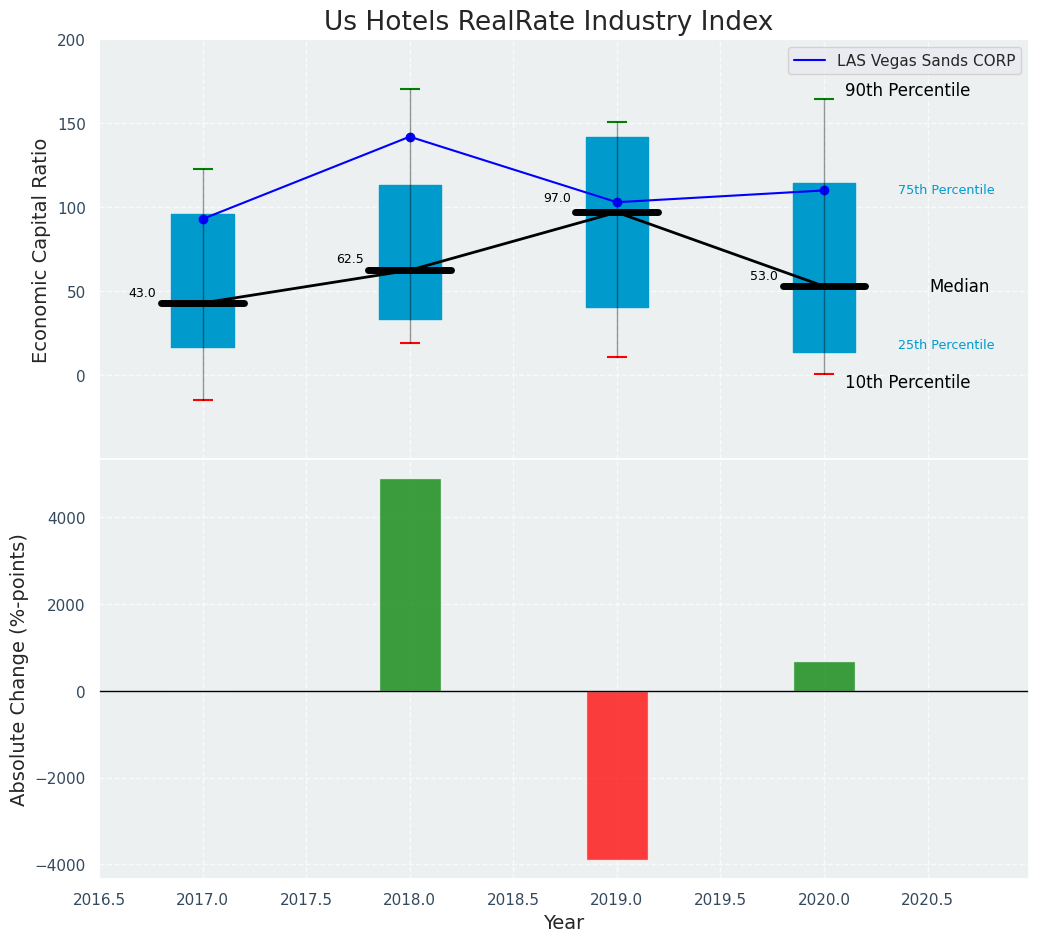1039x942 pixels.
Task: Click the 25th Percentile annotation text
Action: [x=945, y=345]
